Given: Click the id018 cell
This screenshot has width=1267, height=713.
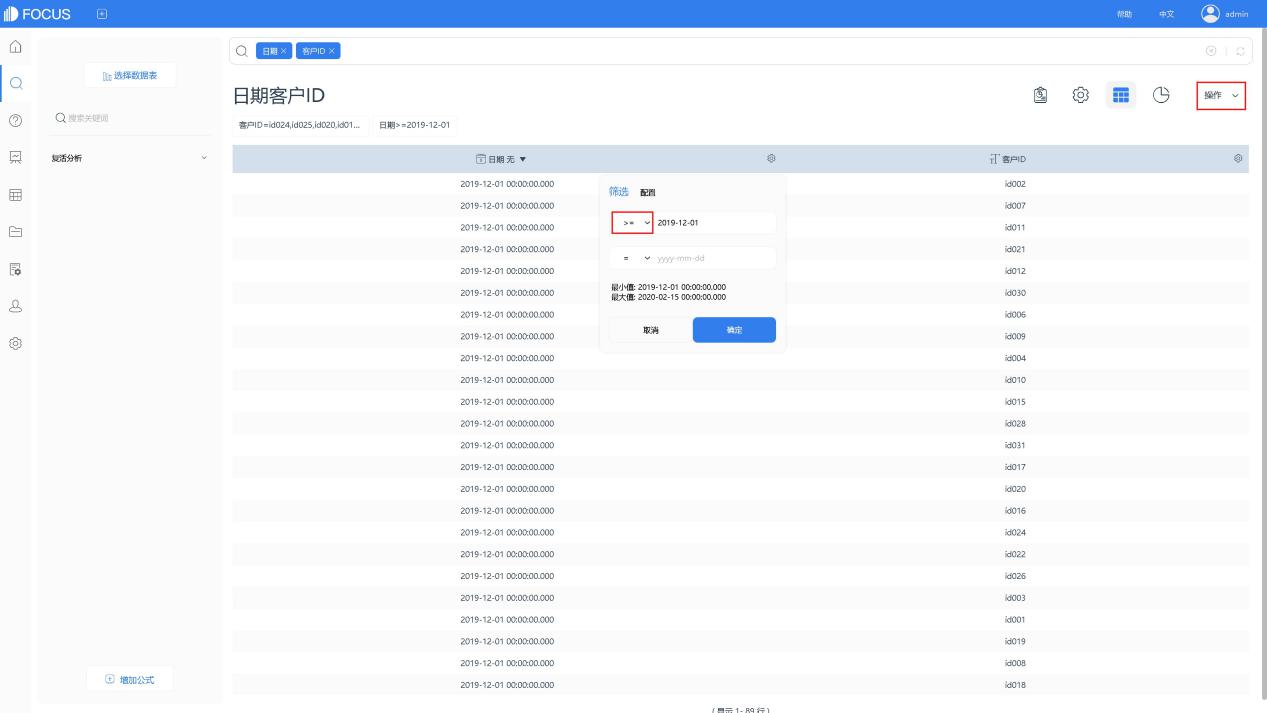Looking at the screenshot, I should (1015, 685).
